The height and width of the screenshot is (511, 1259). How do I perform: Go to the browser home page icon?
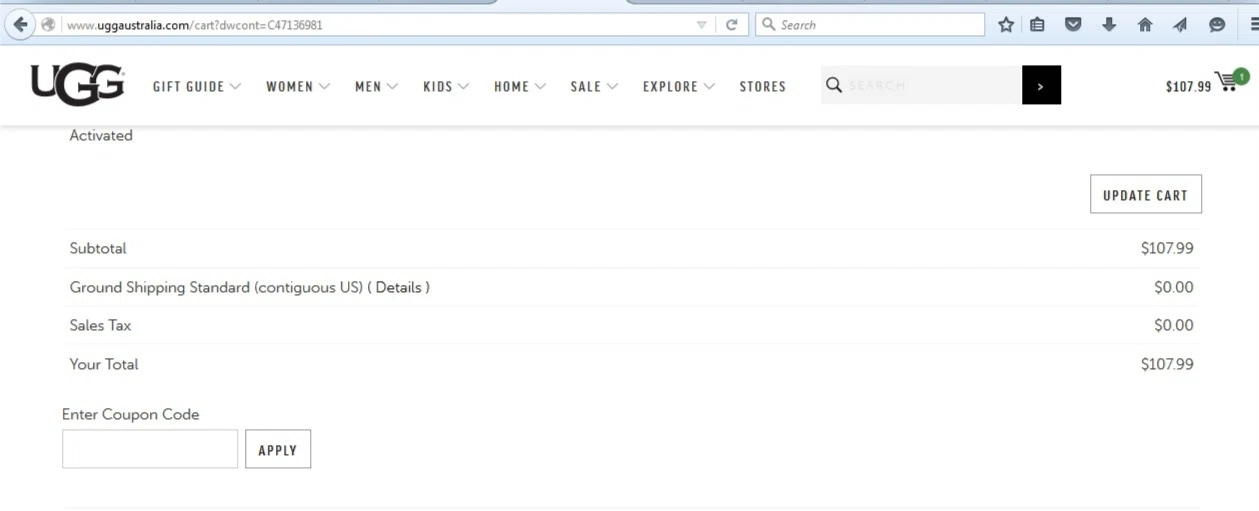pyautogui.click(x=1145, y=25)
